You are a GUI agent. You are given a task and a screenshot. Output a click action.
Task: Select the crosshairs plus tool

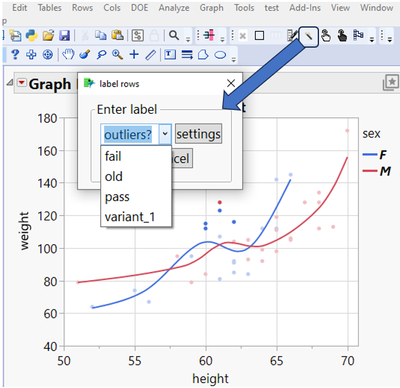point(134,54)
